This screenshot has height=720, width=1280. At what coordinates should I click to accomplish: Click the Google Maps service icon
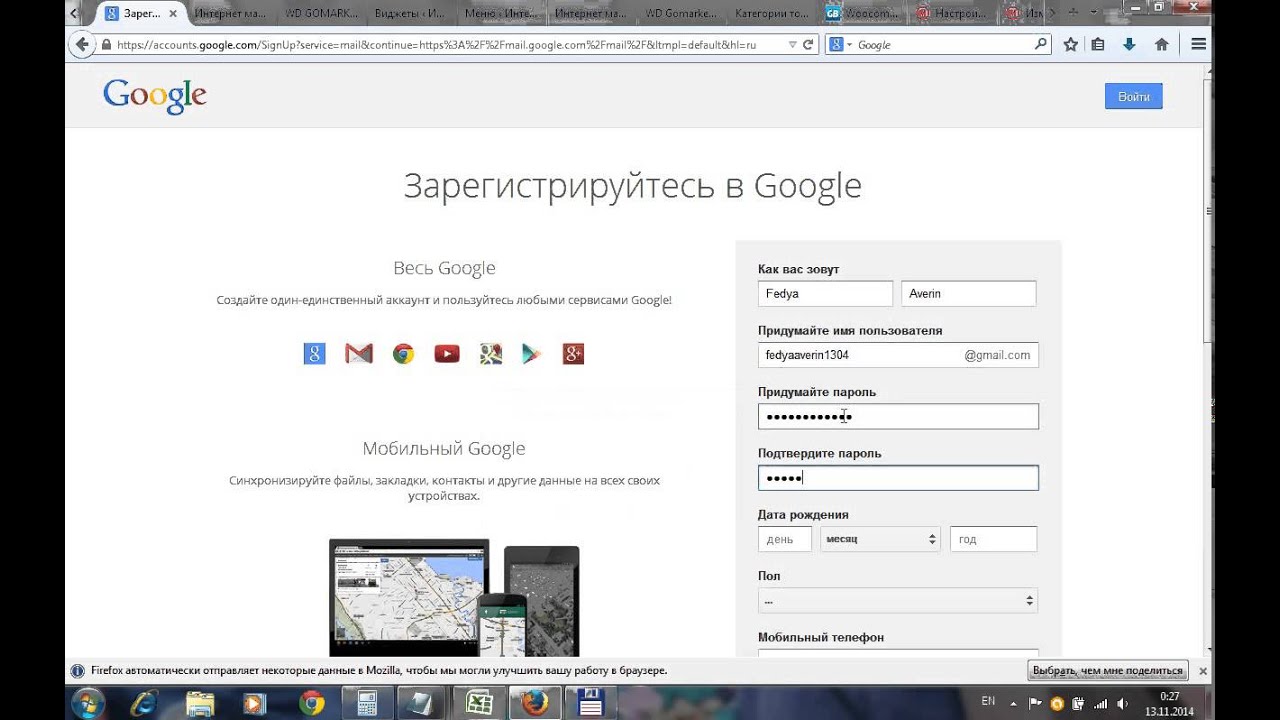point(490,353)
